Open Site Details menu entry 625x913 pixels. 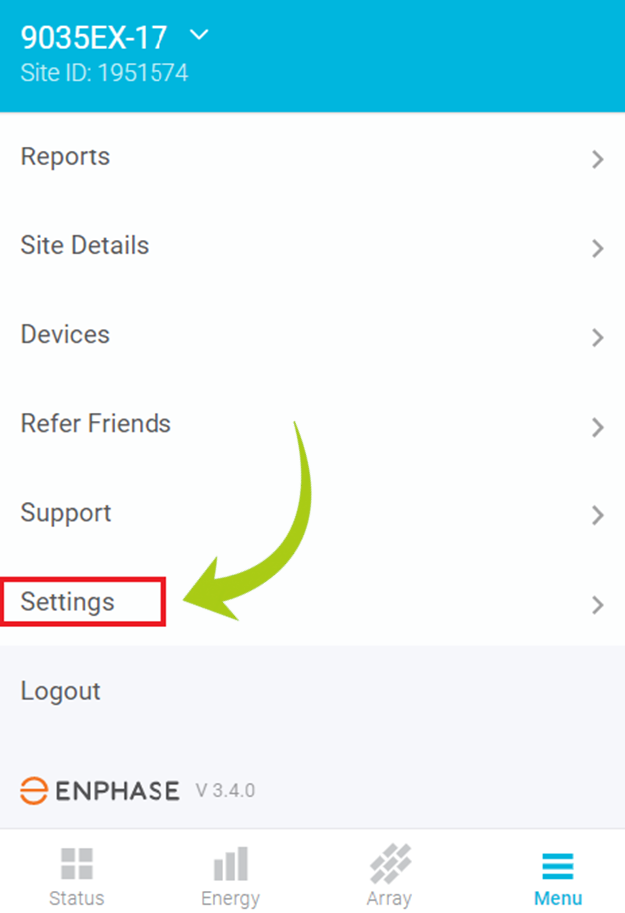pos(85,246)
